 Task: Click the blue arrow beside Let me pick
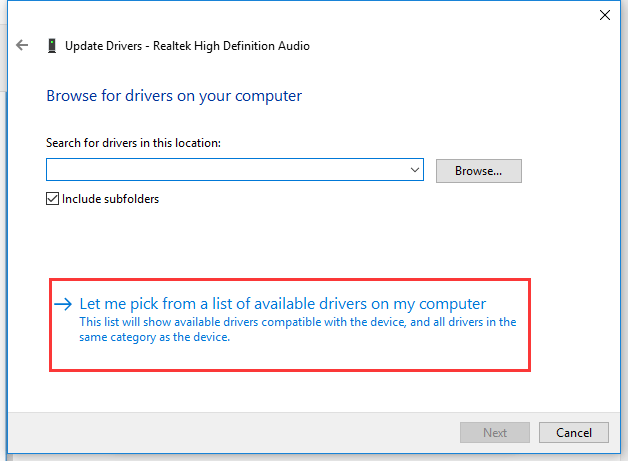point(63,304)
